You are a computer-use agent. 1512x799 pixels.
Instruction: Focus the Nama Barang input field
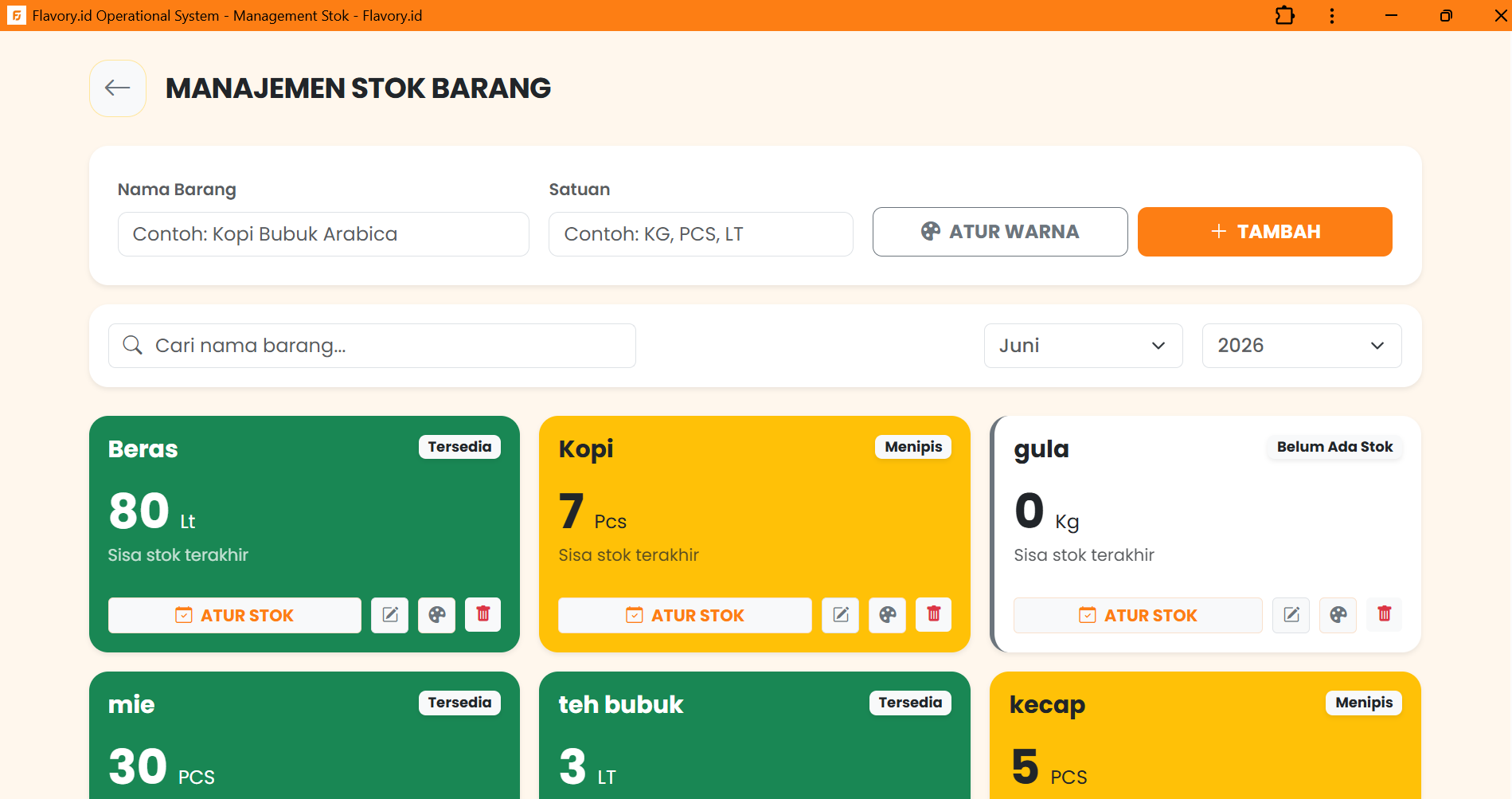tap(323, 234)
